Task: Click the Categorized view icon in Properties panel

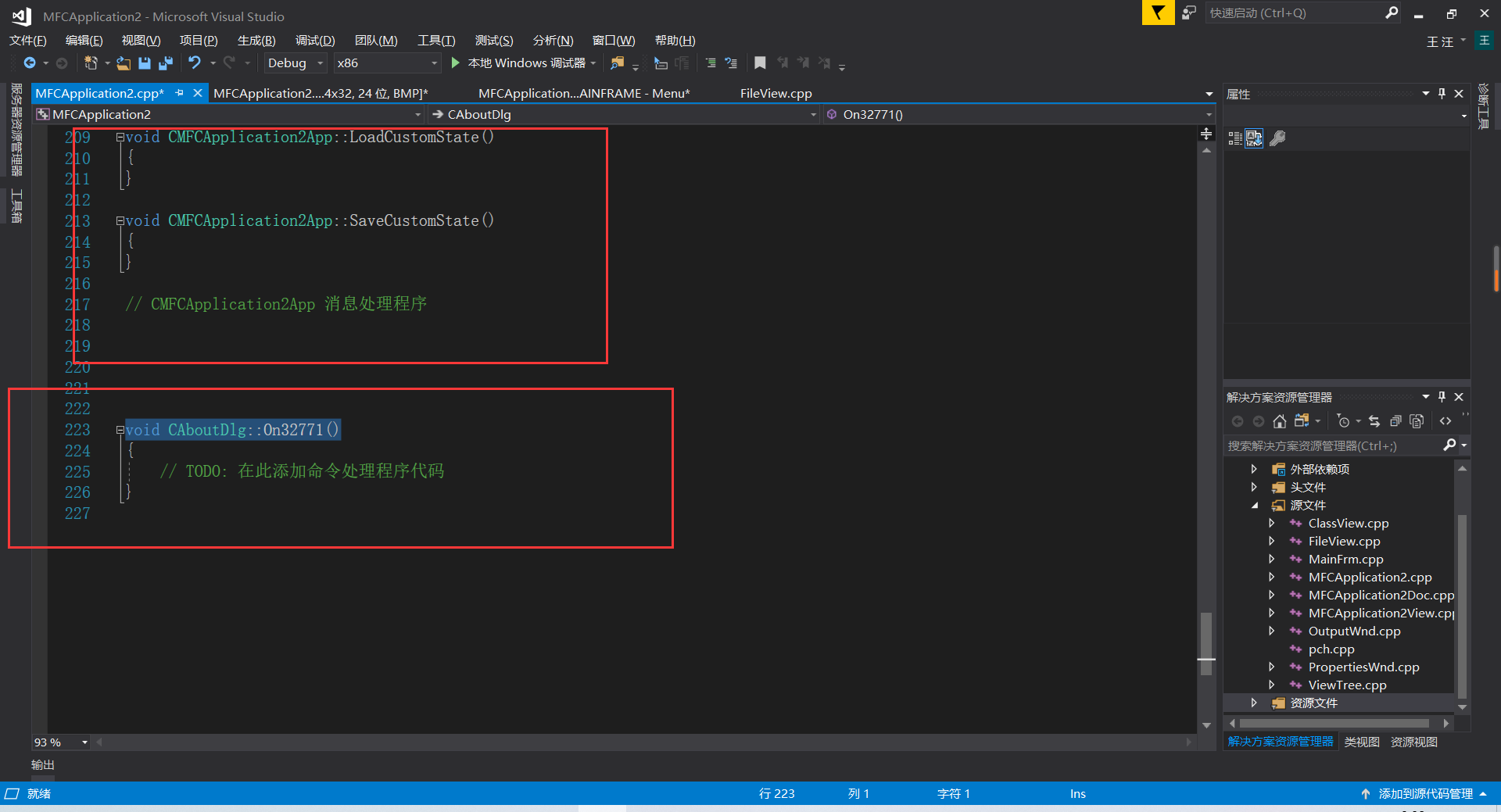Action: coord(1235,138)
